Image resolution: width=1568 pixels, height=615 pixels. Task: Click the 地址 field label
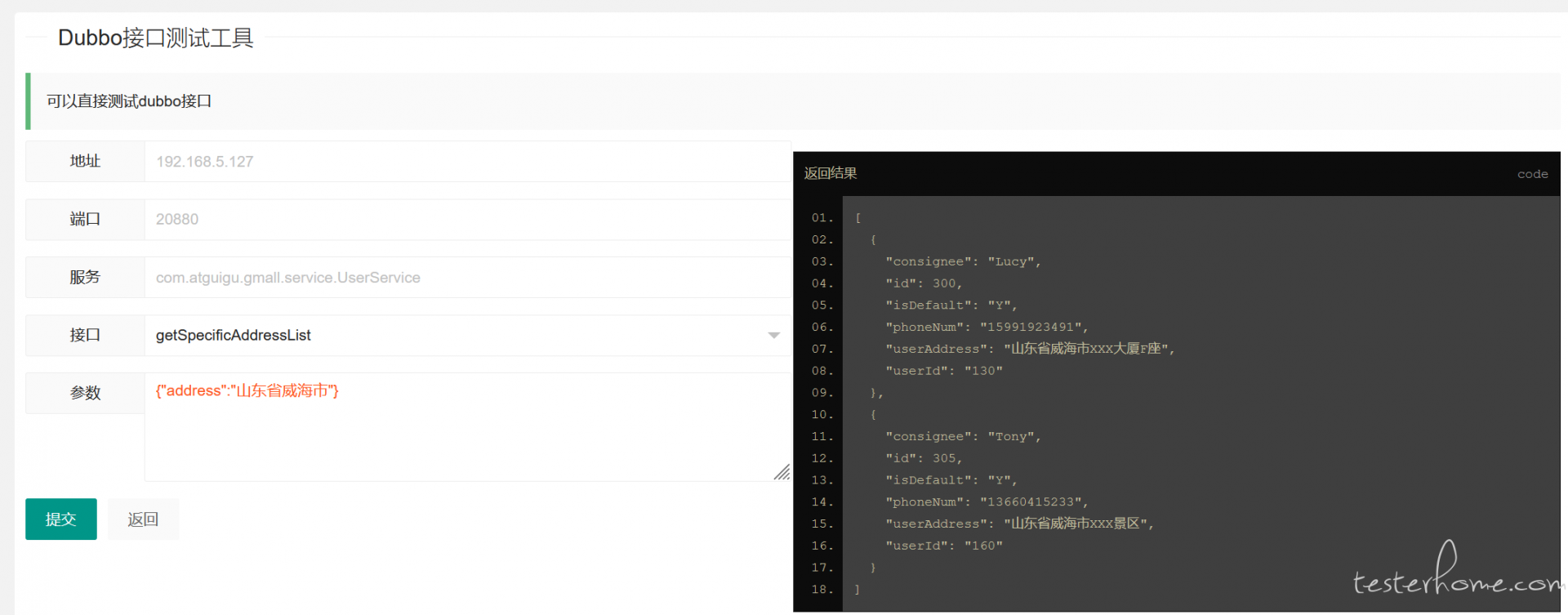[x=85, y=162]
